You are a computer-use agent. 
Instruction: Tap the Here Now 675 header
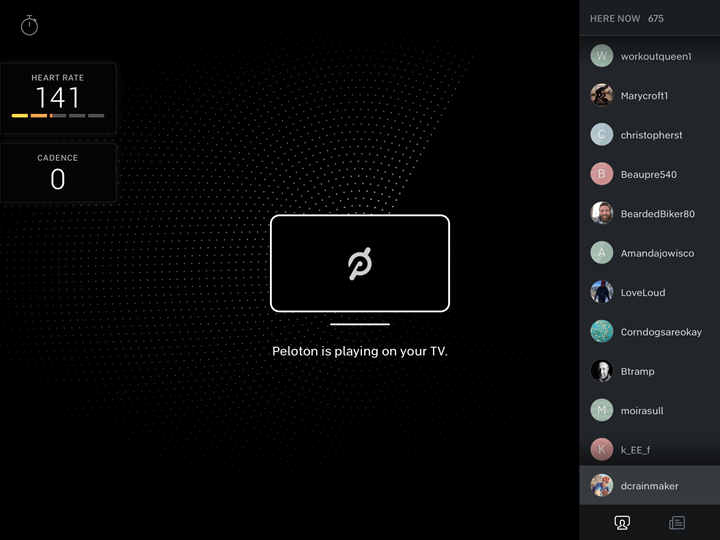pos(626,19)
